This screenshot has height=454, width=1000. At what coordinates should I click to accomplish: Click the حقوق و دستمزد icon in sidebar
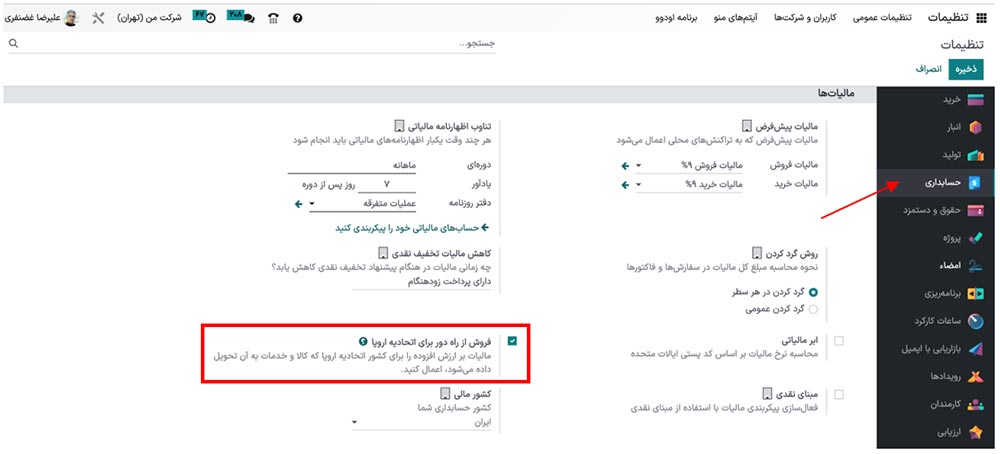pos(976,210)
